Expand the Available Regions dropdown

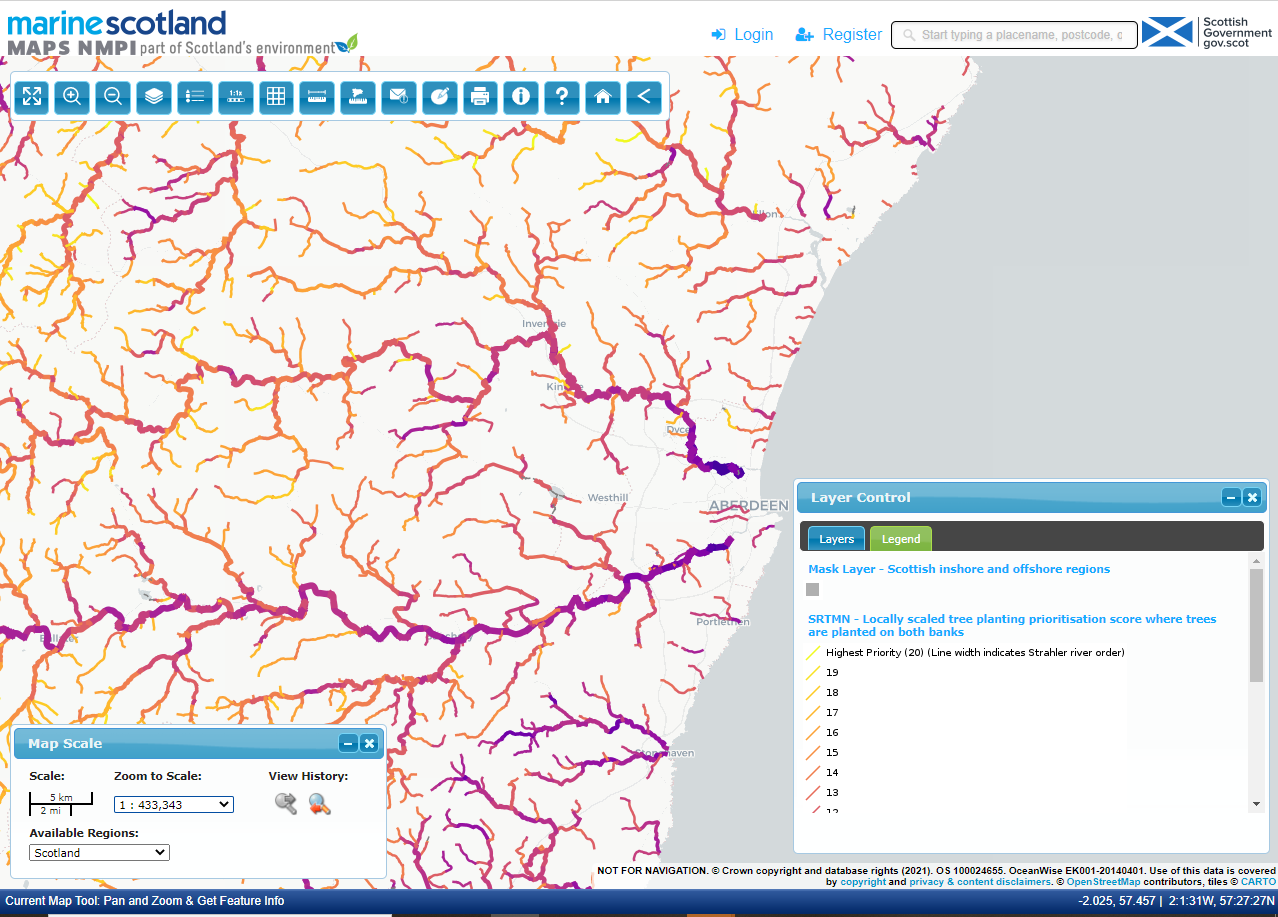pos(99,853)
